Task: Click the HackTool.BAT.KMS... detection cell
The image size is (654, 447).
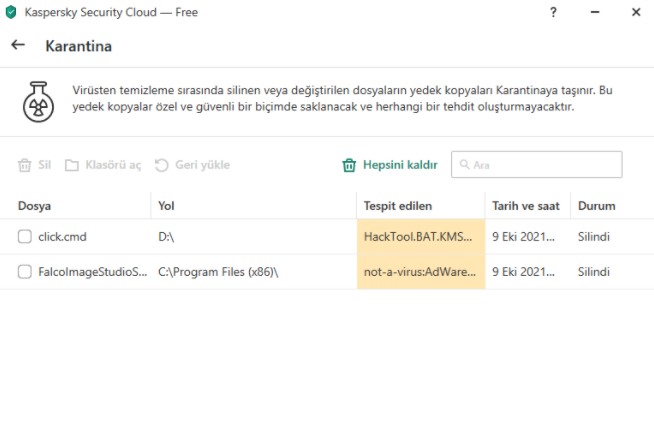Action: 421,236
